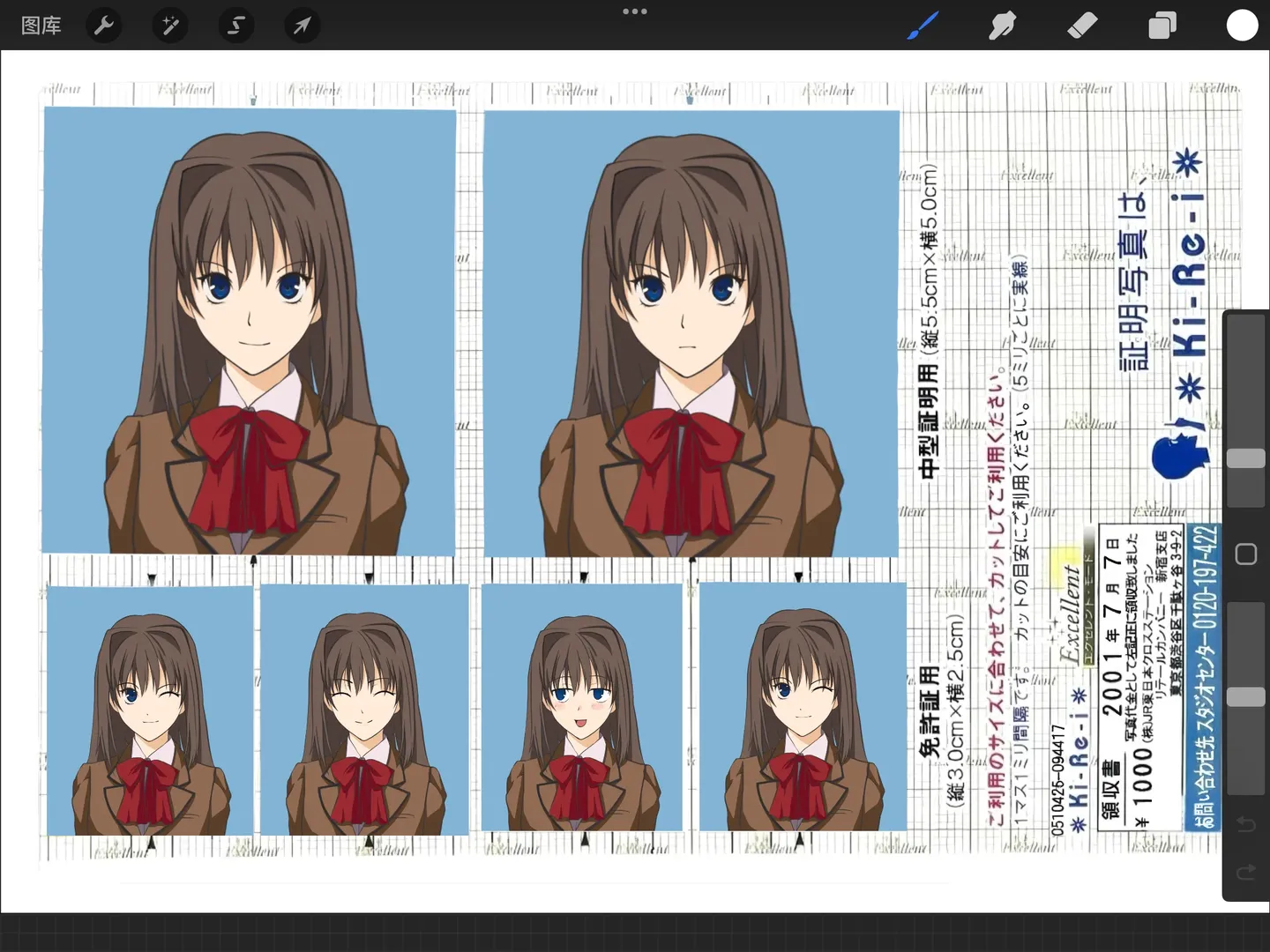Open the Adjustments magic wand menu
1270x952 pixels.
[170, 26]
